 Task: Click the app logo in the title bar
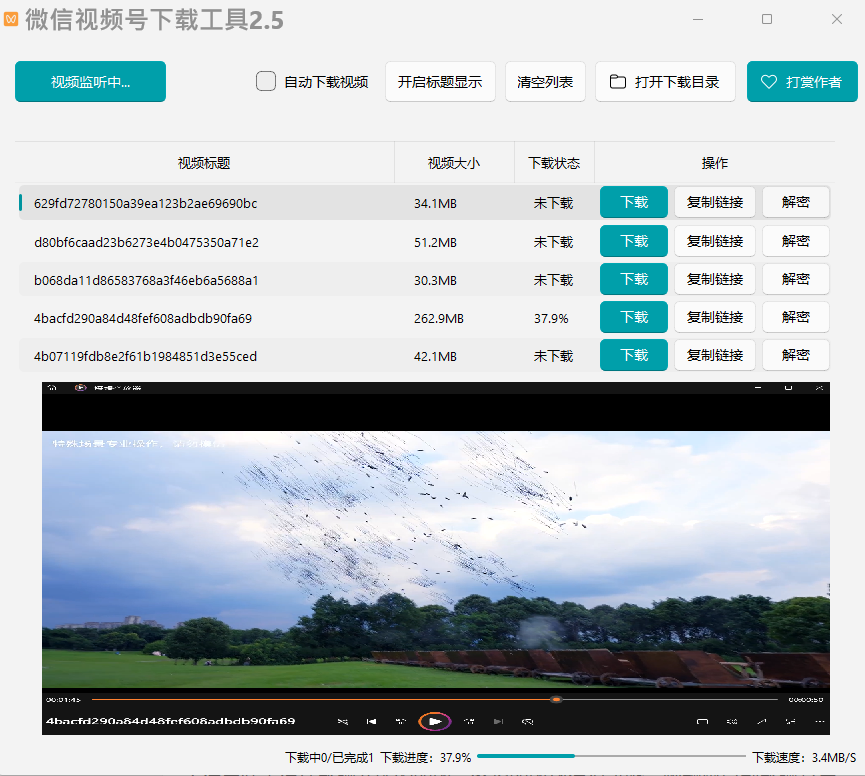coord(11,20)
